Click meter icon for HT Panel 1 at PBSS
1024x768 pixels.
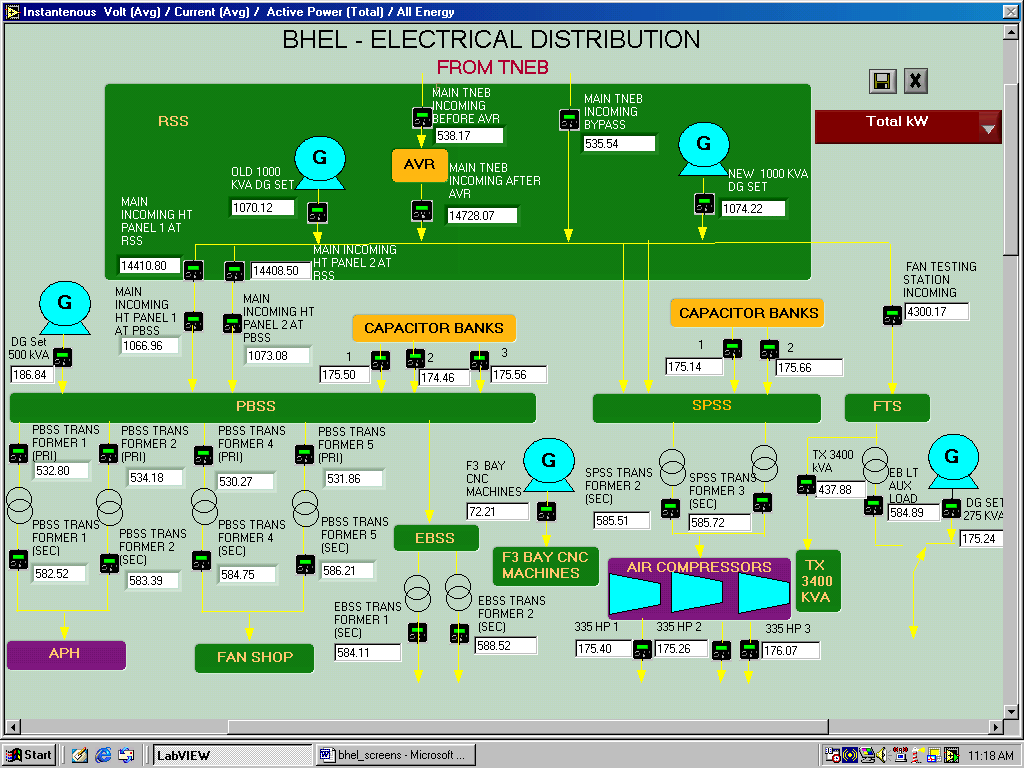(193, 321)
